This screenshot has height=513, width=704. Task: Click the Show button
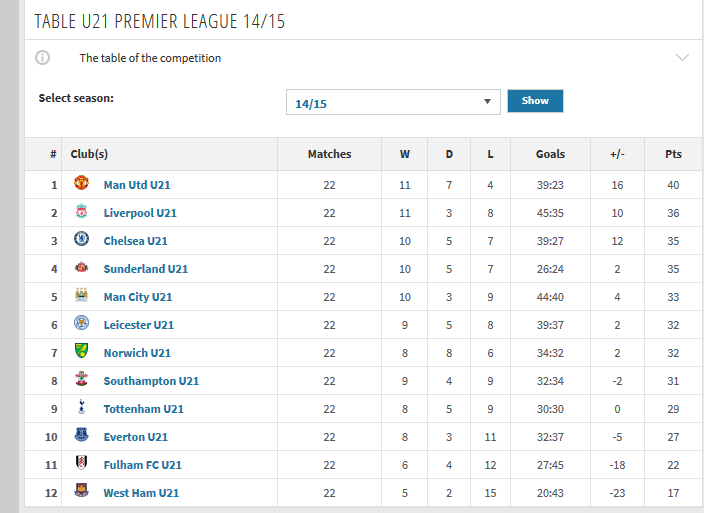535,101
